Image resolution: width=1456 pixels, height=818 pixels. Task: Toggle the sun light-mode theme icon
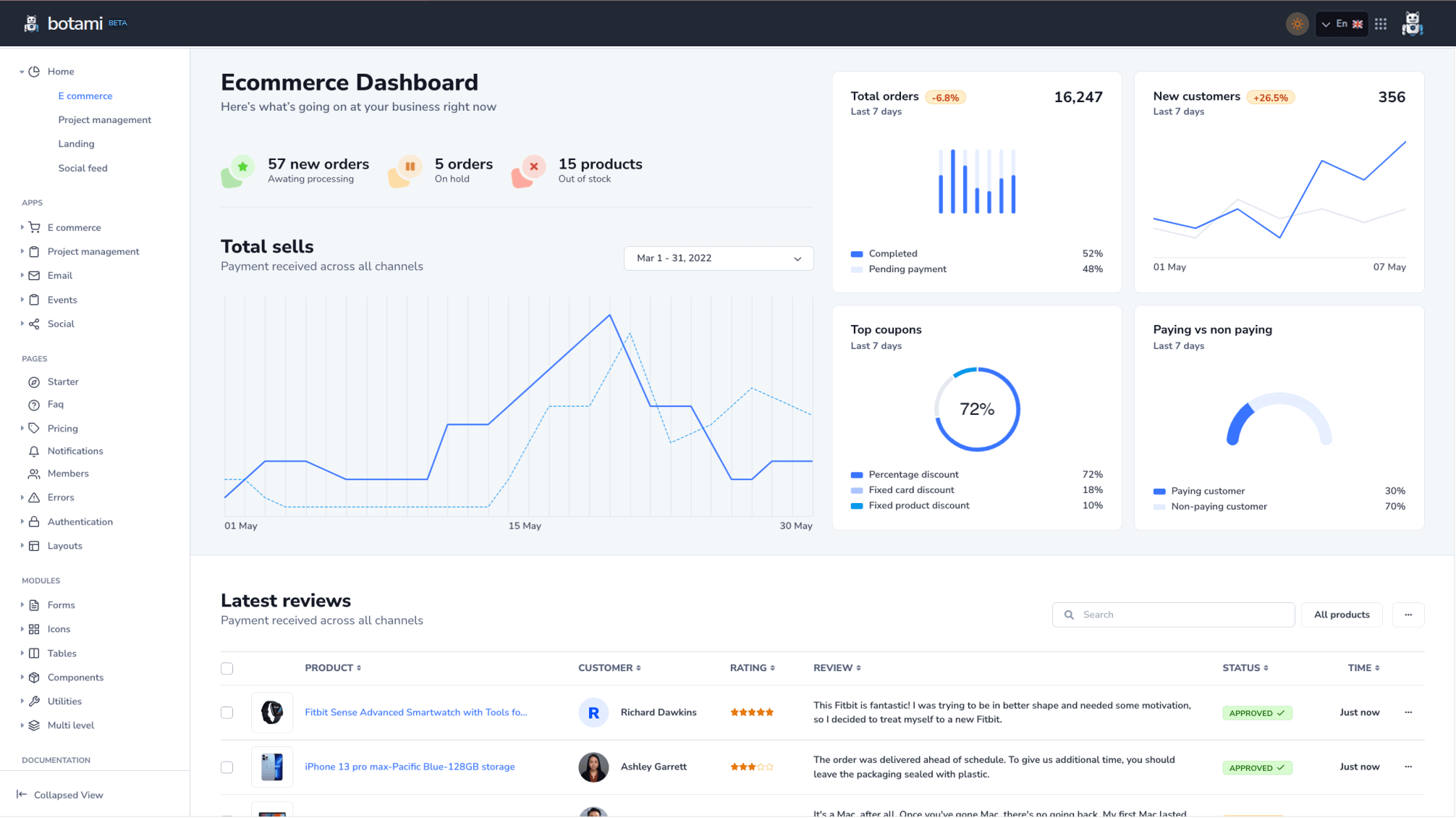tap(1297, 24)
